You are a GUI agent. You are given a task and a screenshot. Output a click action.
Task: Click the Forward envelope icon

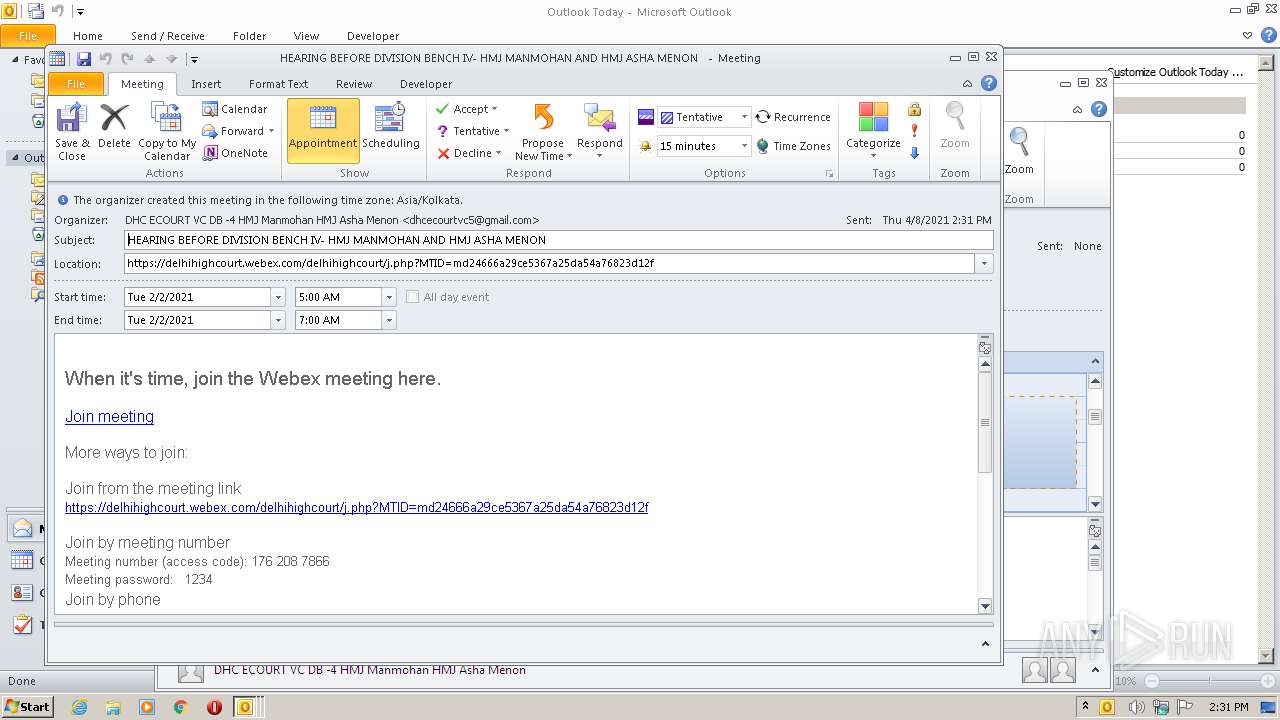pyautogui.click(x=210, y=131)
